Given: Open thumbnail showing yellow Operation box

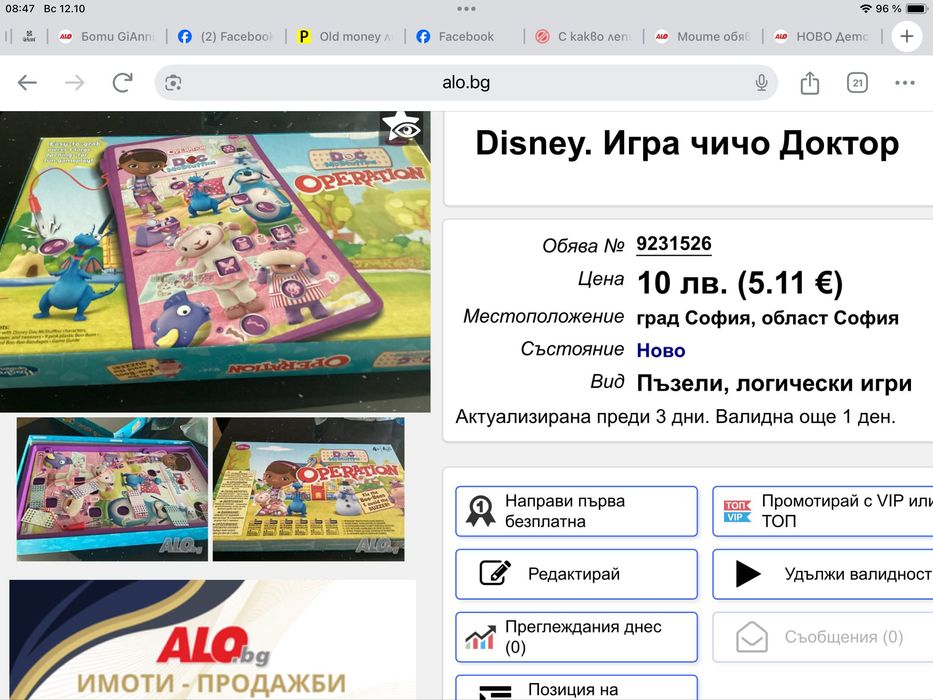Looking at the screenshot, I should pyautogui.click(x=309, y=489).
